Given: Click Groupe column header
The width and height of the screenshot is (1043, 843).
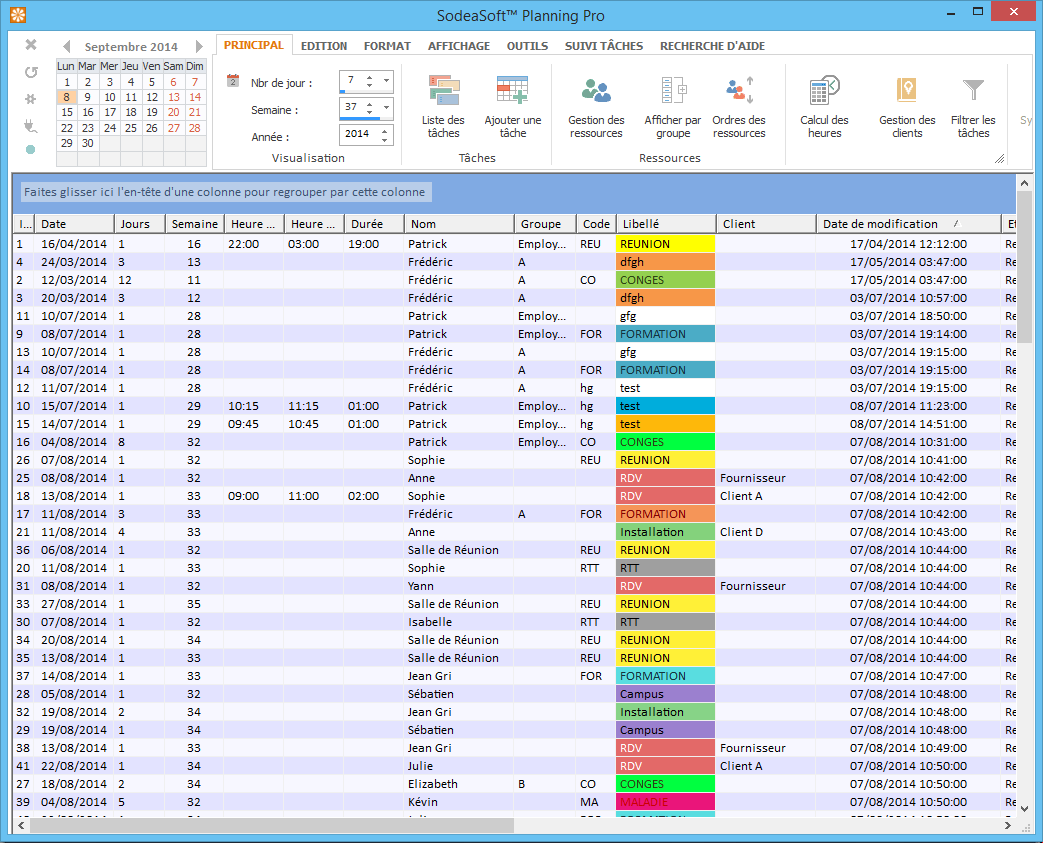Looking at the screenshot, I should click(x=545, y=224).
